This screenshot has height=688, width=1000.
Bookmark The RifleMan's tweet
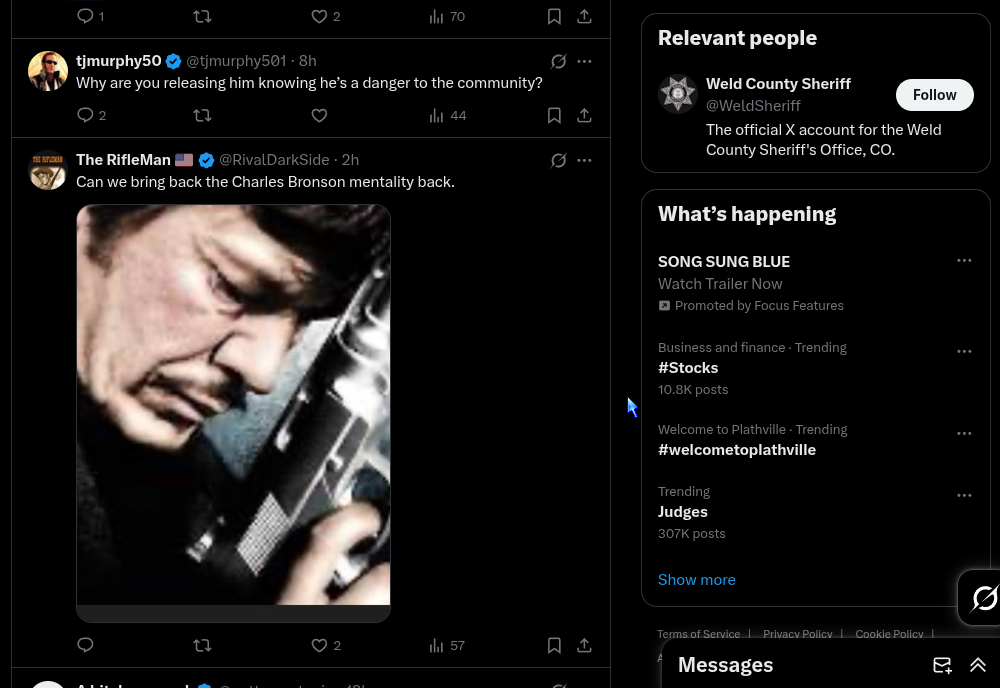click(554, 645)
